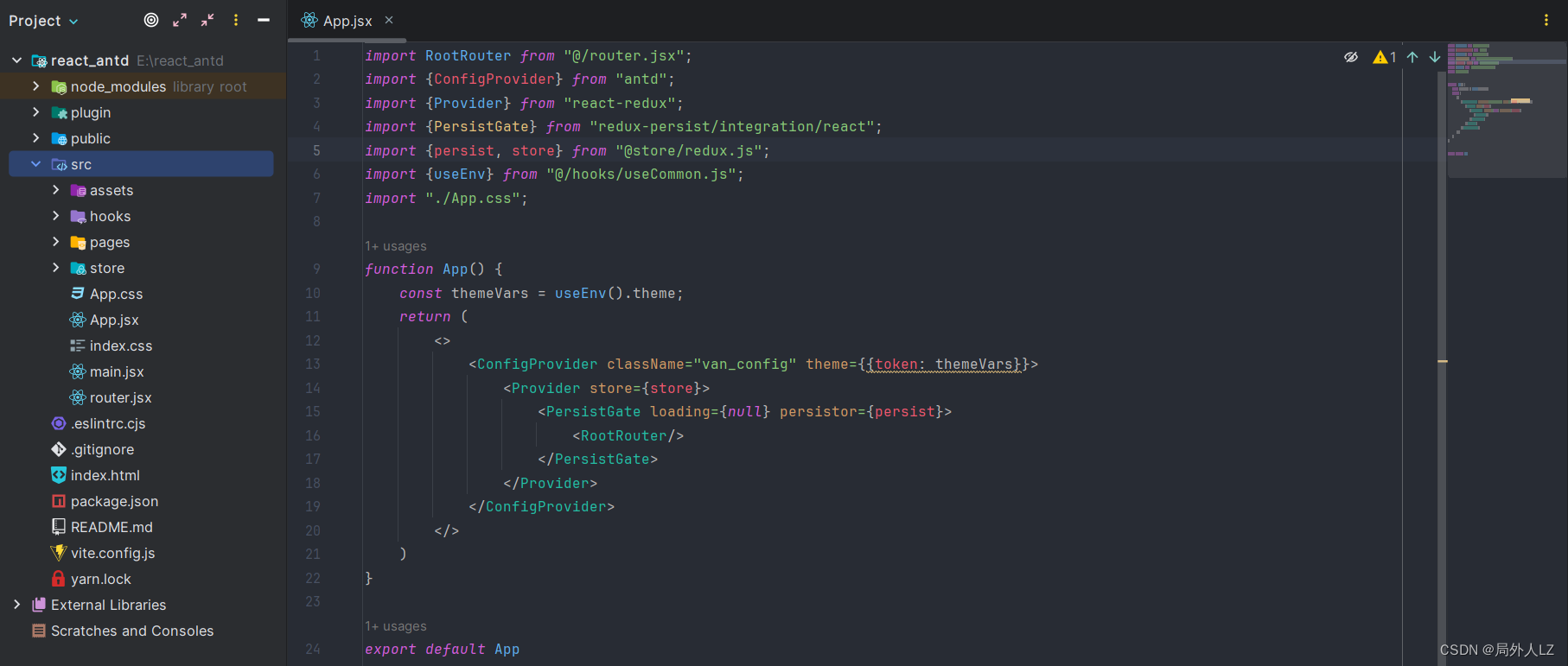The image size is (1568, 666).
Task: Go to previous highlighted error arrow
Action: coord(1412,57)
